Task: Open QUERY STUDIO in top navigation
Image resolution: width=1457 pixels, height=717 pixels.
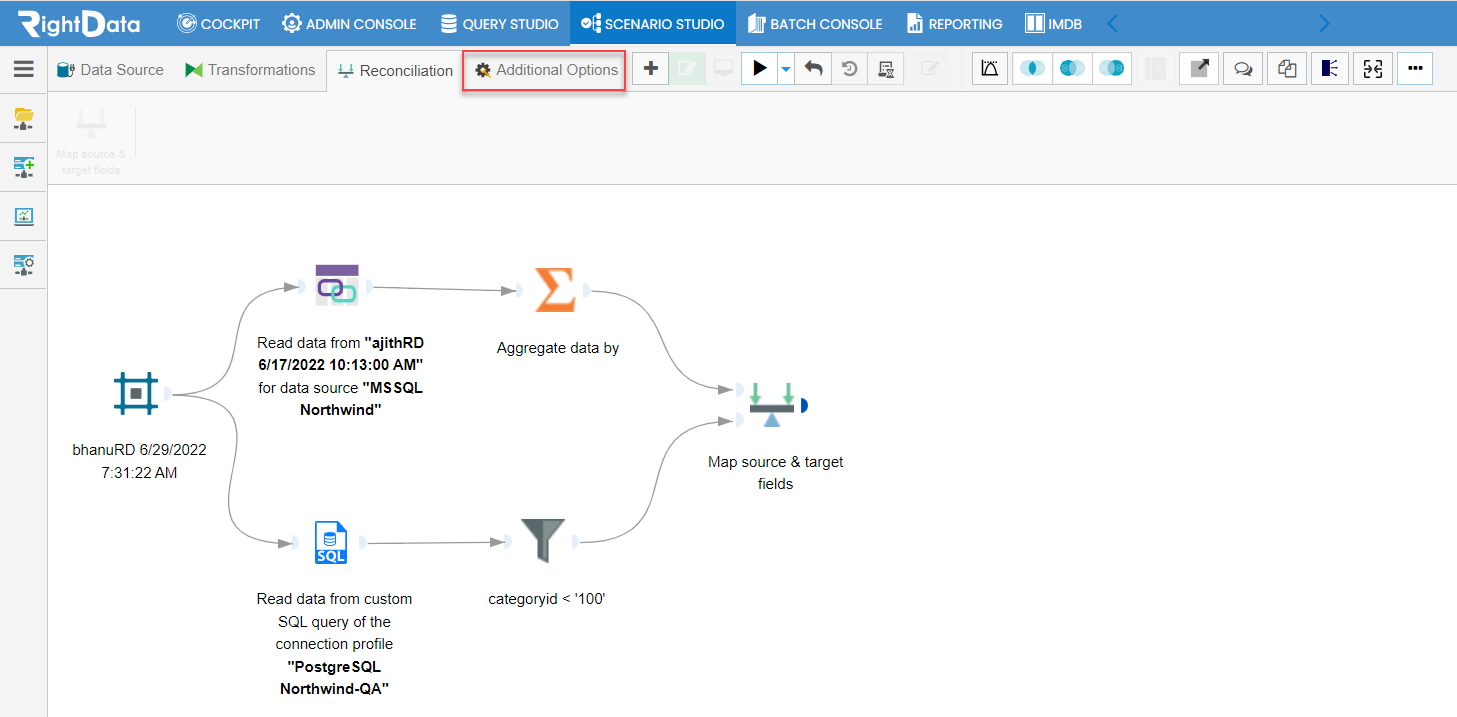Action: pos(500,23)
